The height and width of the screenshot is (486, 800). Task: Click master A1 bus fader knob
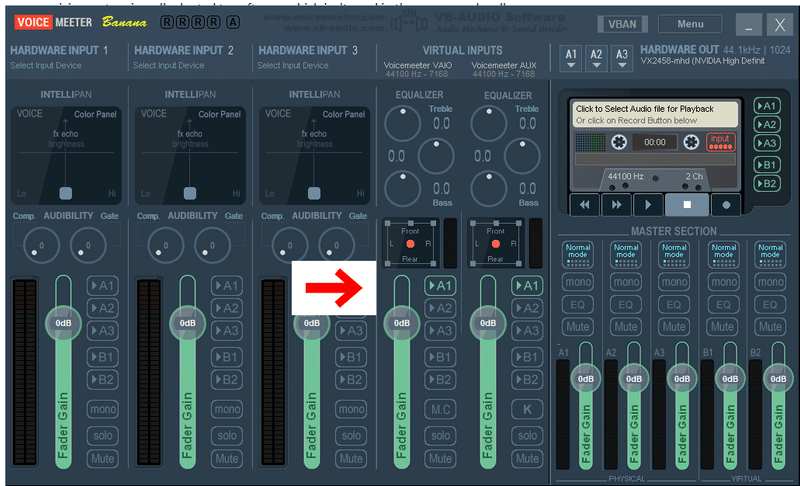(x=586, y=379)
